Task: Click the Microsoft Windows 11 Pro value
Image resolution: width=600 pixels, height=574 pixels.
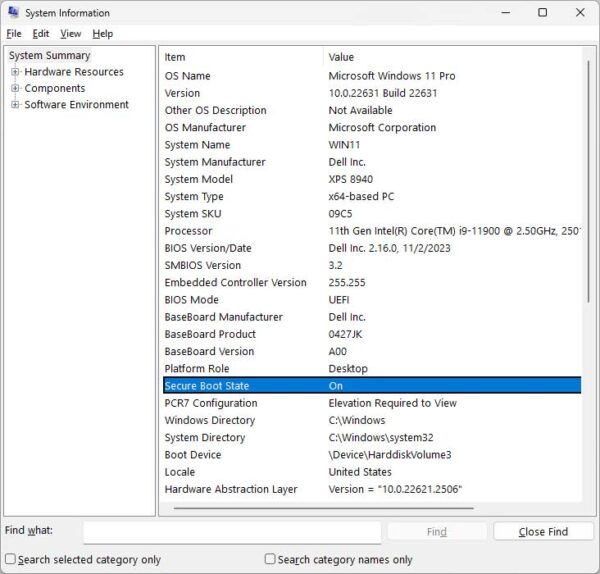Action: 392,76
